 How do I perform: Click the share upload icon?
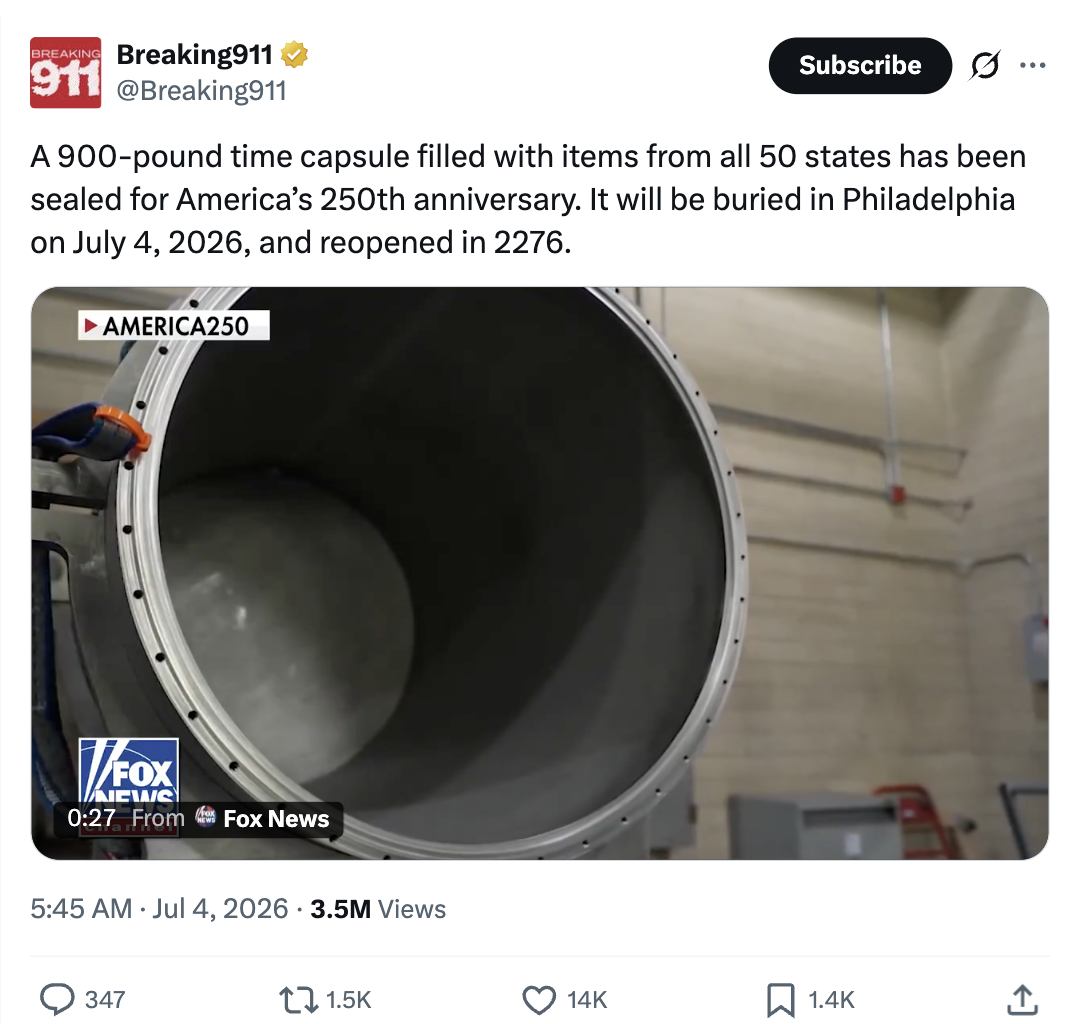point(1022,999)
